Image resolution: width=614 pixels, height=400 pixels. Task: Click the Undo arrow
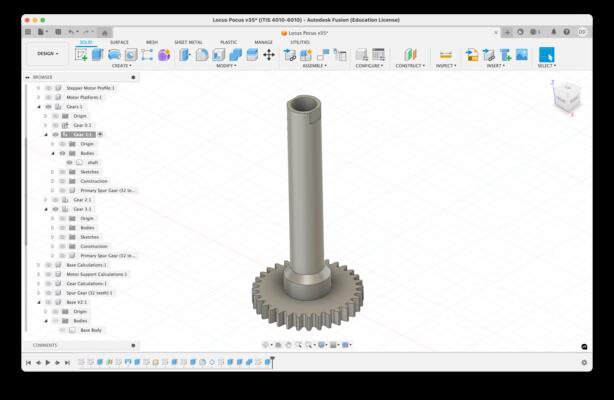71,32
